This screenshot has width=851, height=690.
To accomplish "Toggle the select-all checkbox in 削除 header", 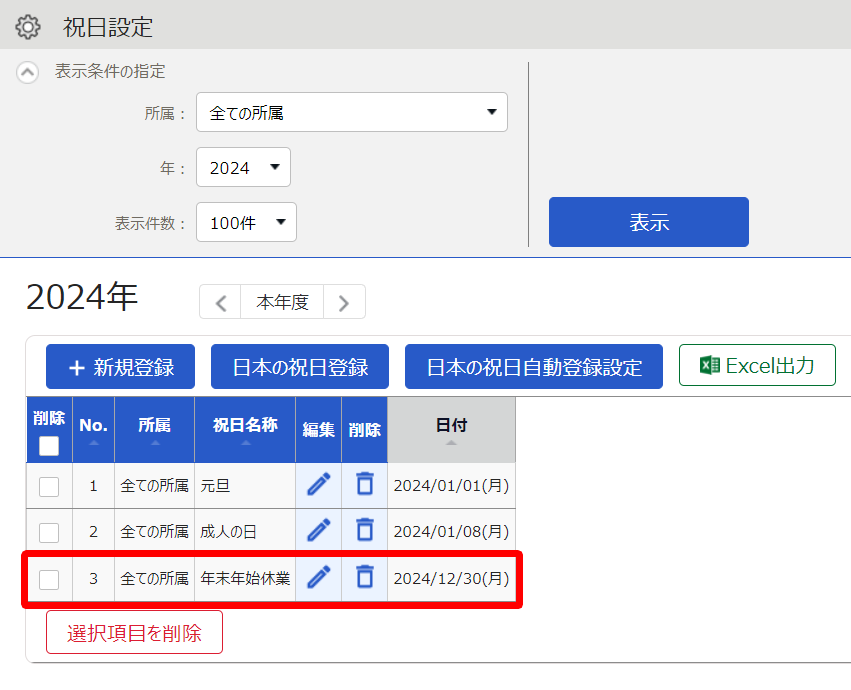I will (x=49, y=446).
